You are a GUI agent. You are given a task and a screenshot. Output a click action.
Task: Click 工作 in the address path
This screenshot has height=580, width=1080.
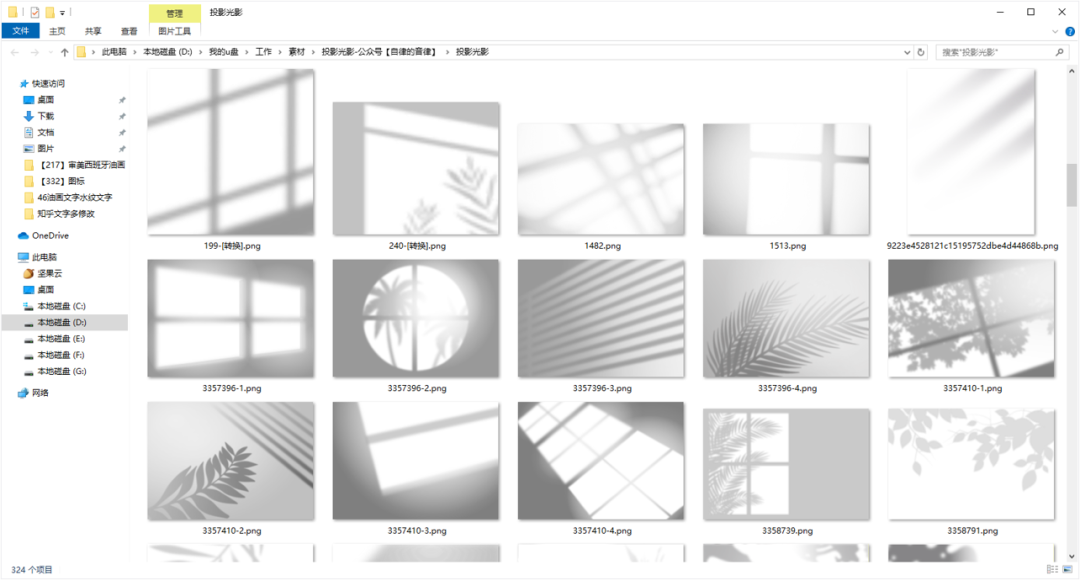pyautogui.click(x=263, y=52)
